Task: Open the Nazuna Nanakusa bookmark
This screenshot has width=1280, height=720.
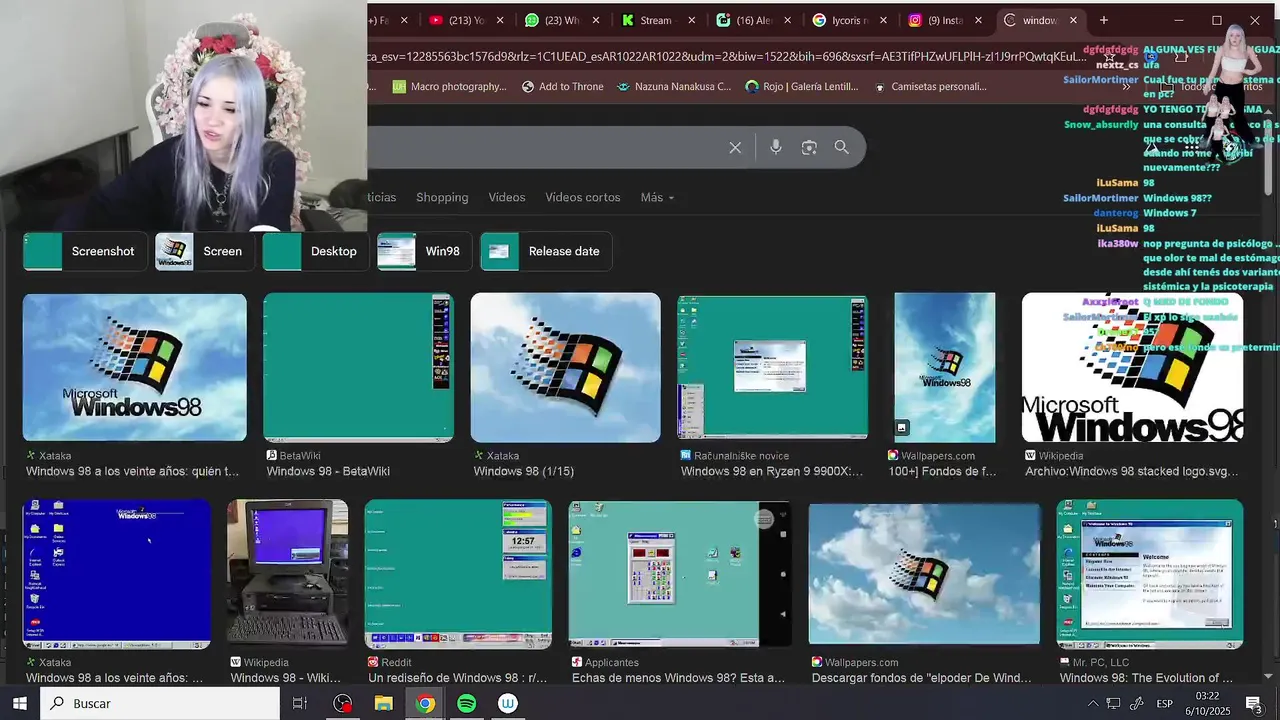Action: pos(674,87)
